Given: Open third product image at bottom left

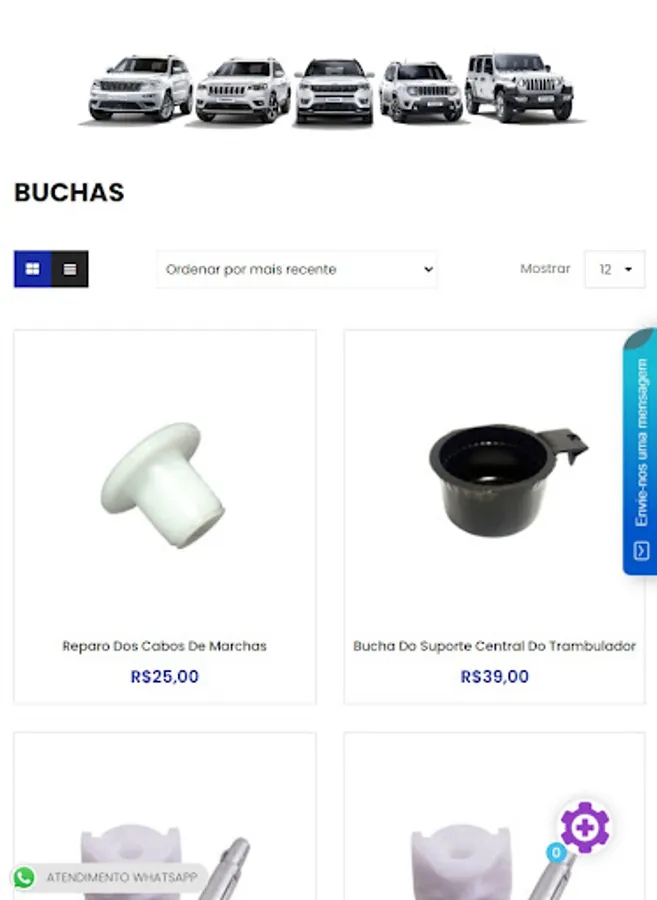Looking at the screenshot, I should pos(165,861).
